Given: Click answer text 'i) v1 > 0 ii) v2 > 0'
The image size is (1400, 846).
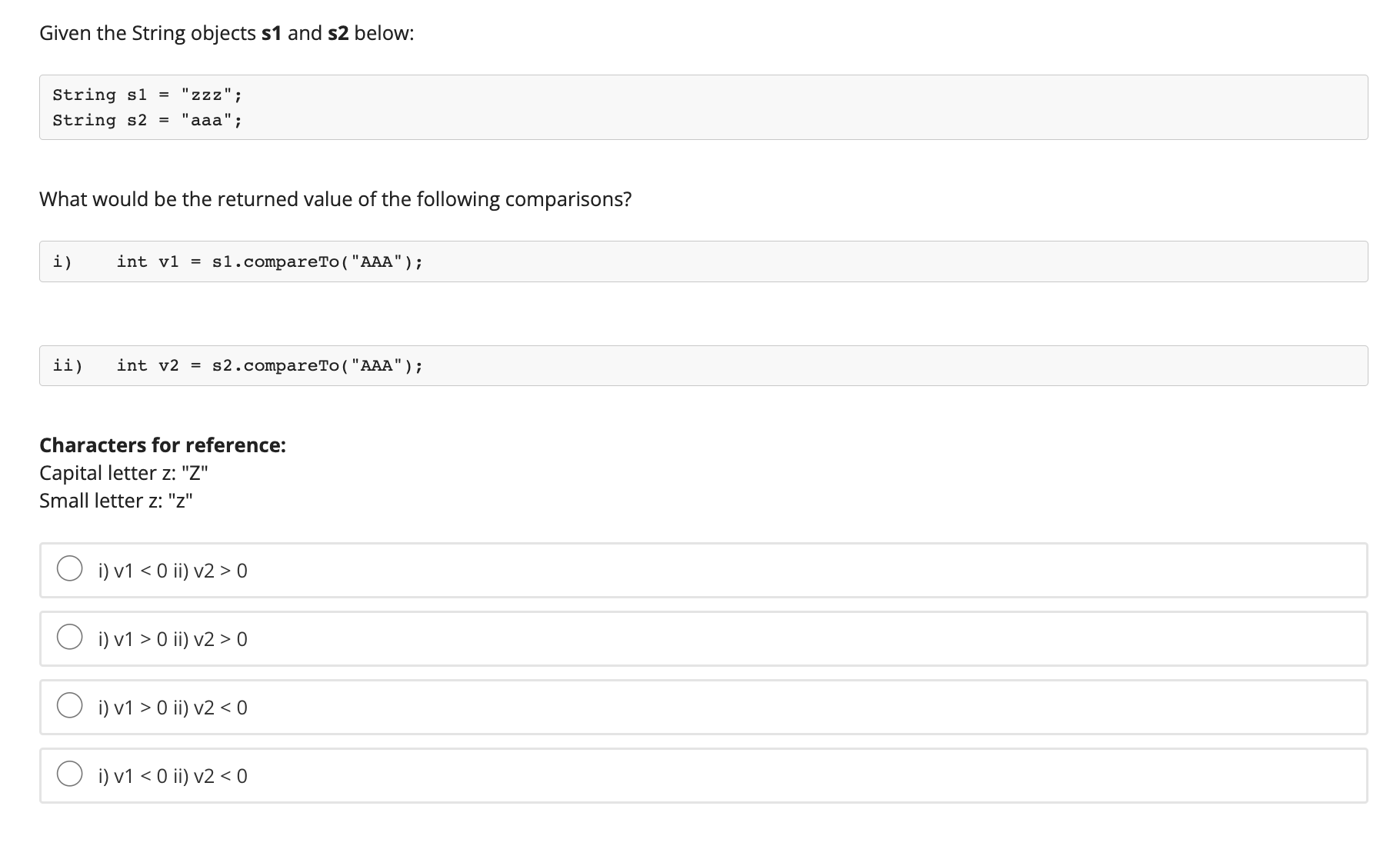Looking at the screenshot, I should [x=173, y=639].
